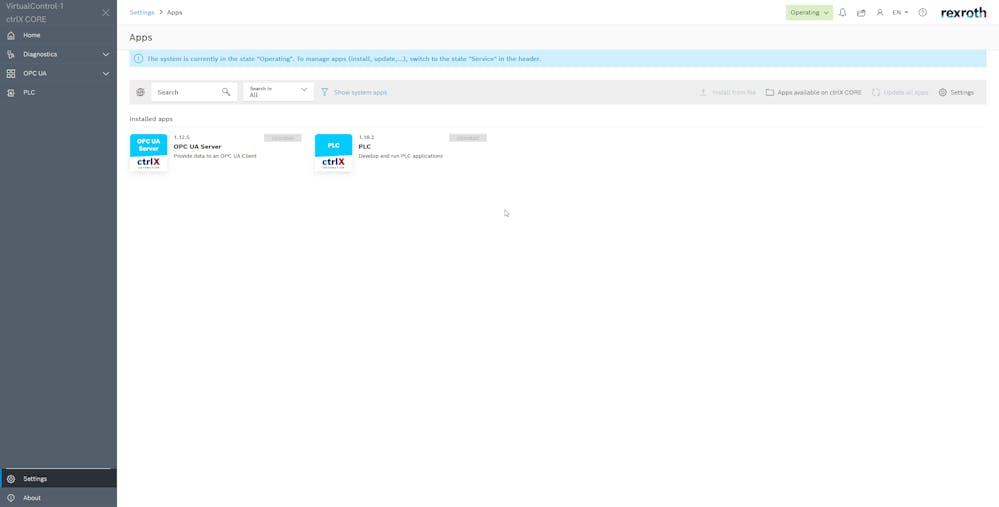999x507 pixels.
Task: Open the Operating state dropdown
Action: click(808, 13)
